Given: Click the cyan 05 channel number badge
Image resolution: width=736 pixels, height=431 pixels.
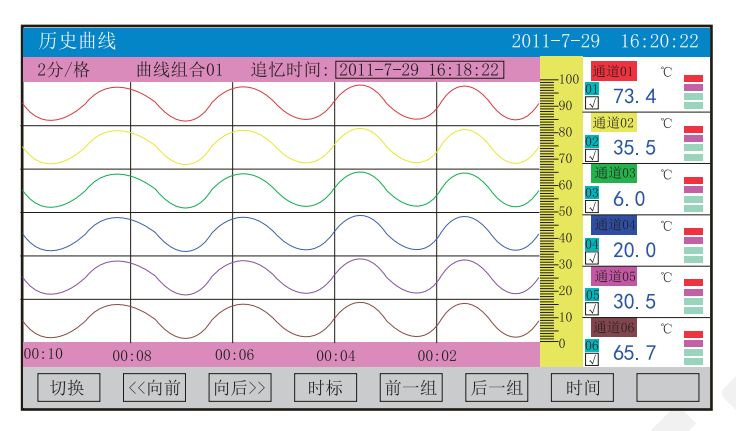Looking at the screenshot, I should tap(591, 294).
